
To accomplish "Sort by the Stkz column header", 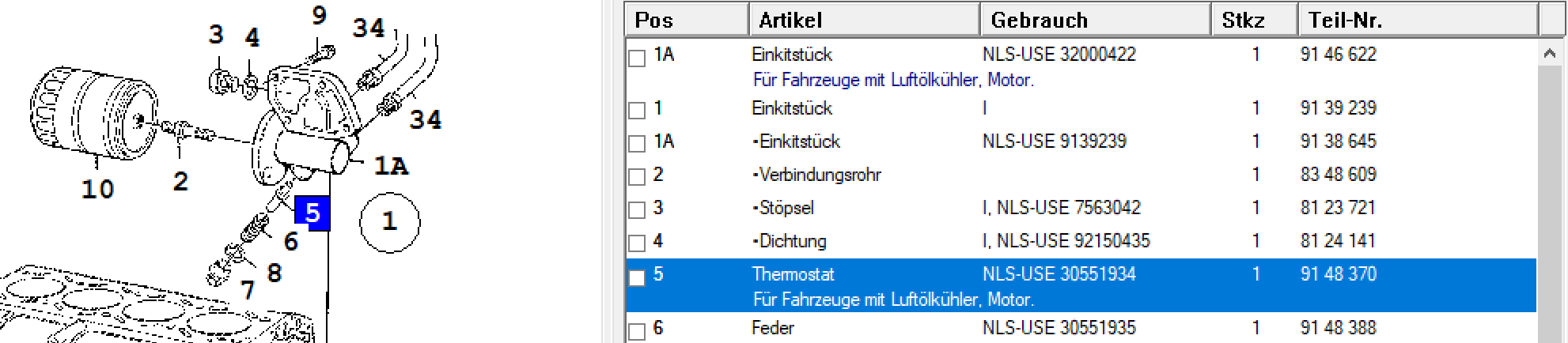I will (x=1255, y=20).
